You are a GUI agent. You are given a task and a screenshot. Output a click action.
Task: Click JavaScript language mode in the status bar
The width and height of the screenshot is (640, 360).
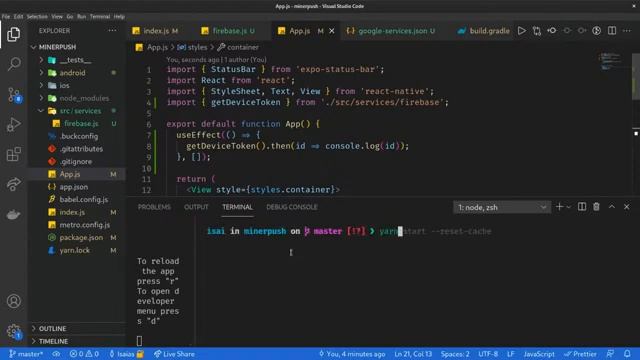coord(539,354)
